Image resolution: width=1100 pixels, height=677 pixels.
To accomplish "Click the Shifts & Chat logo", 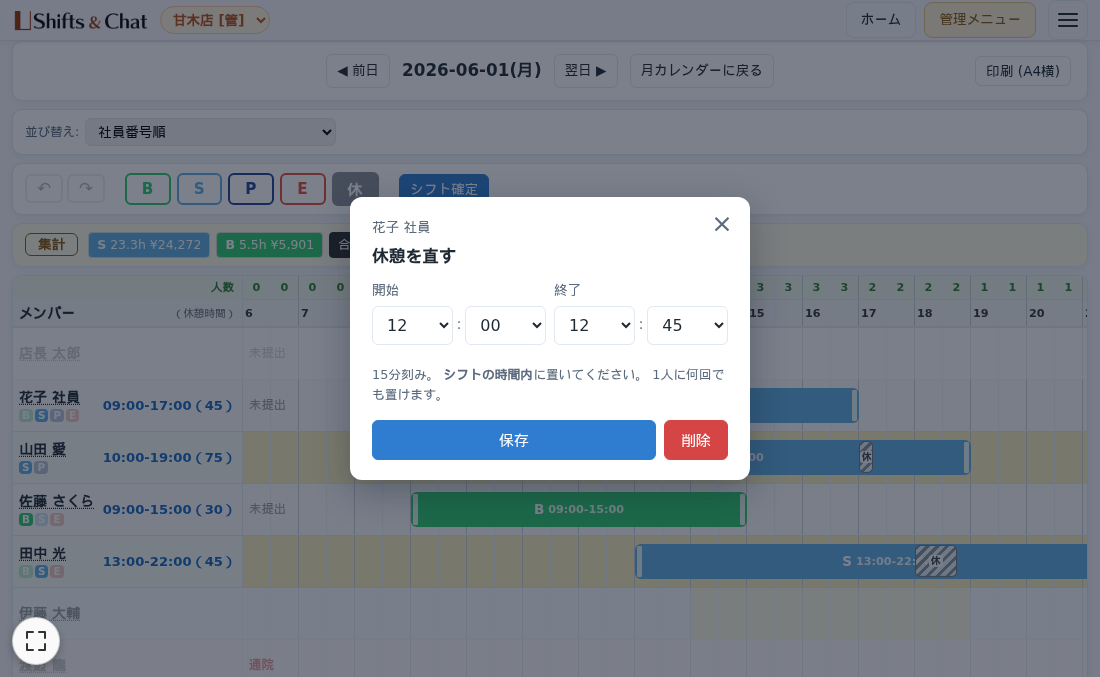I will click(81, 21).
